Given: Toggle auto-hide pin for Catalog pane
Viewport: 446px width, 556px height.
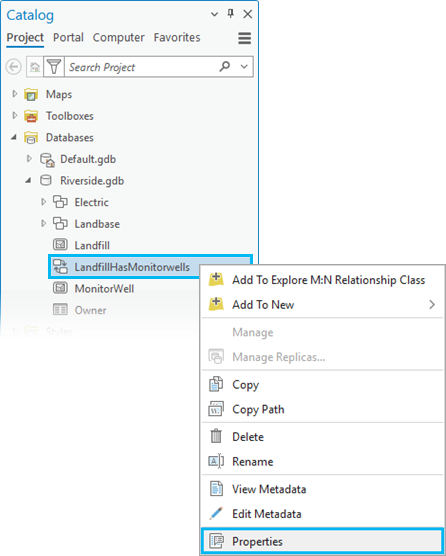Looking at the screenshot, I should (x=231, y=14).
